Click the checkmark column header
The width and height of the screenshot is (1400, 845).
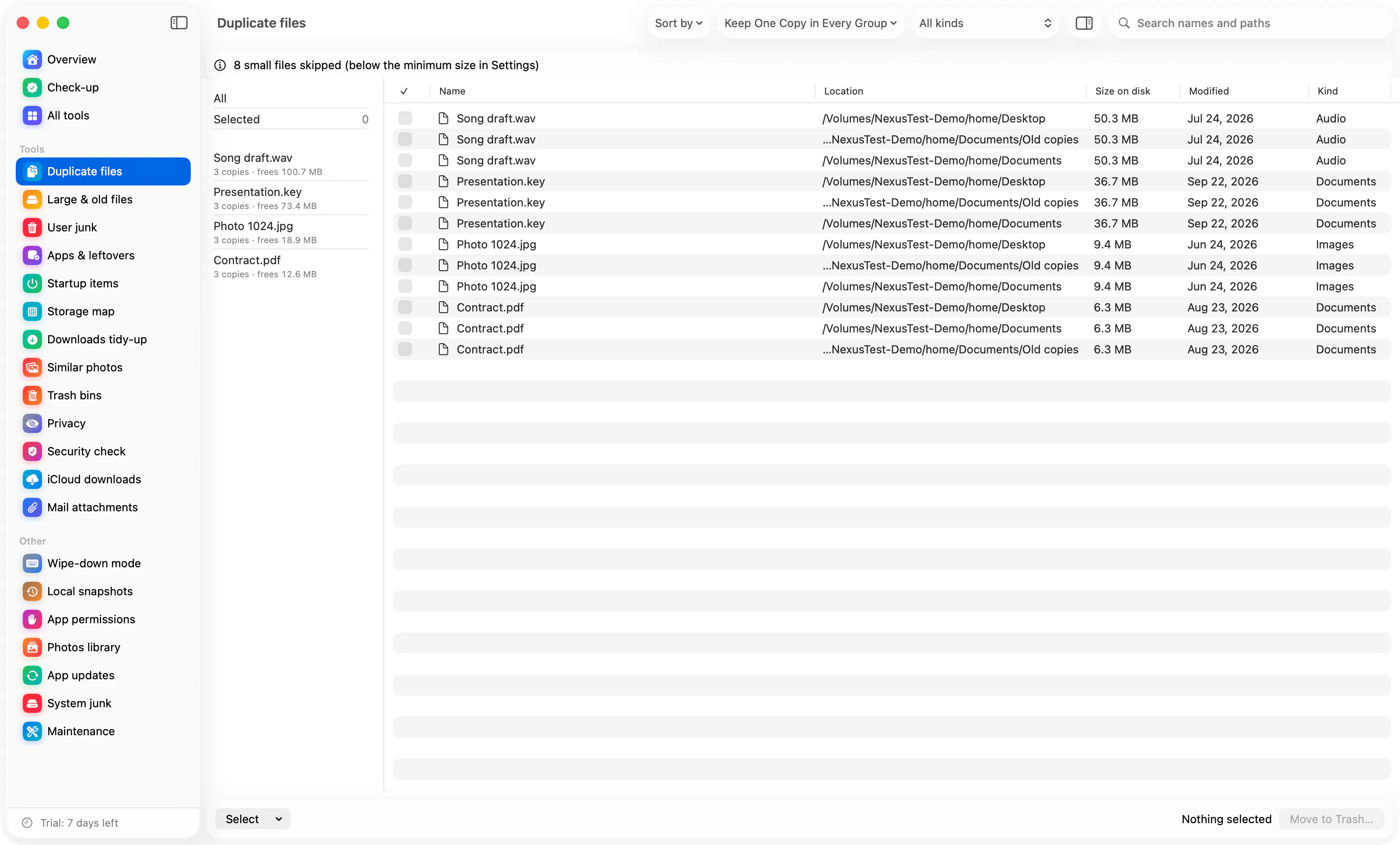404,91
